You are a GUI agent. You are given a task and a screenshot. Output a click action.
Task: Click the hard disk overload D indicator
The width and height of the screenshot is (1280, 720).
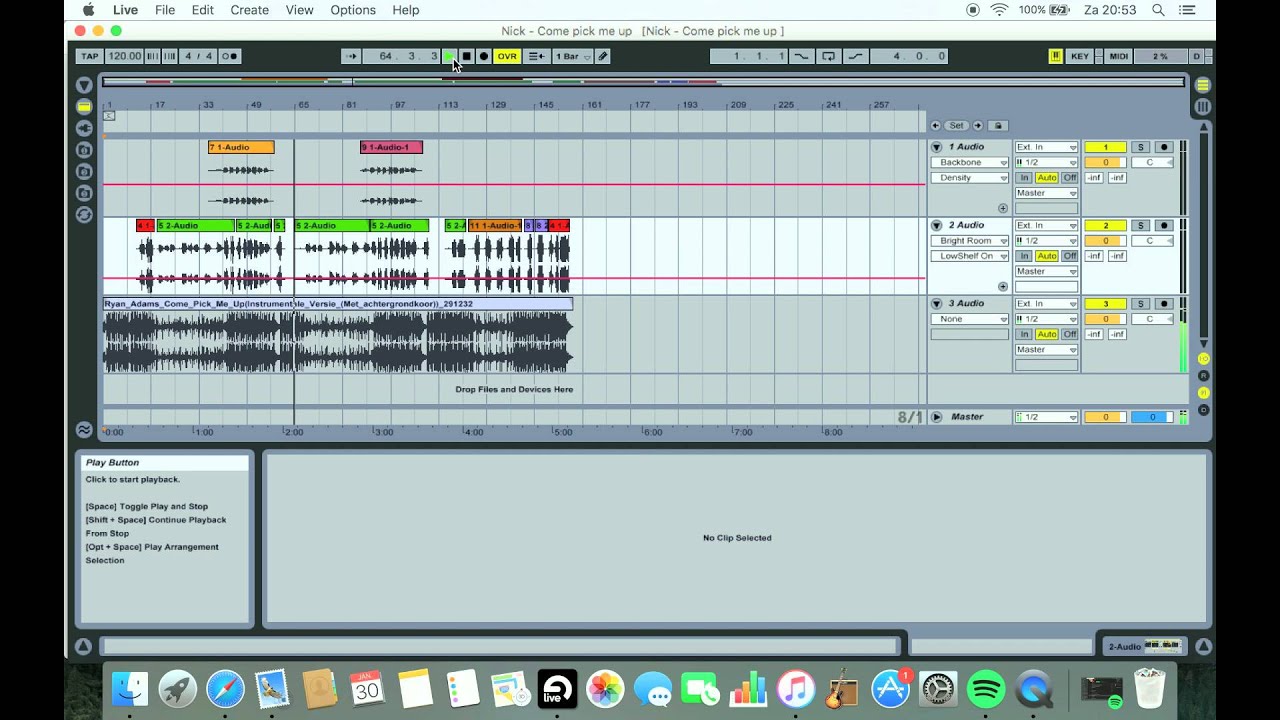coord(1196,56)
